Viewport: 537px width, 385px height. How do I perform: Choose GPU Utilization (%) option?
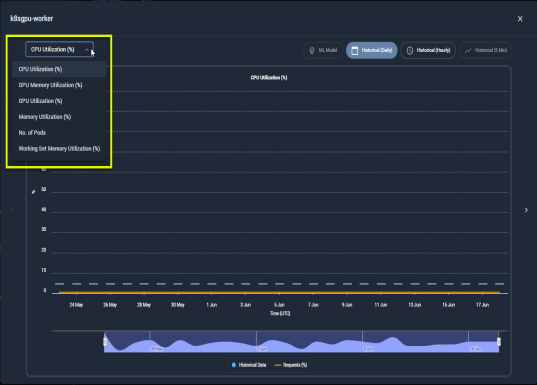pos(59,101)
